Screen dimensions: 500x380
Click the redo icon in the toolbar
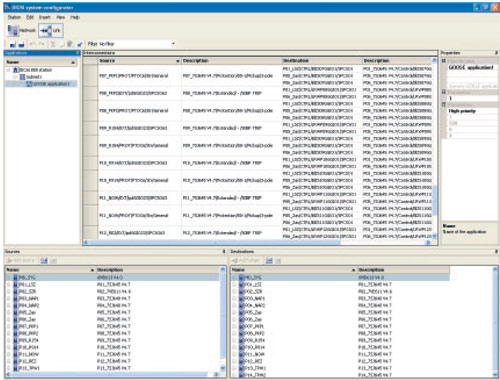tap(41, 44)
